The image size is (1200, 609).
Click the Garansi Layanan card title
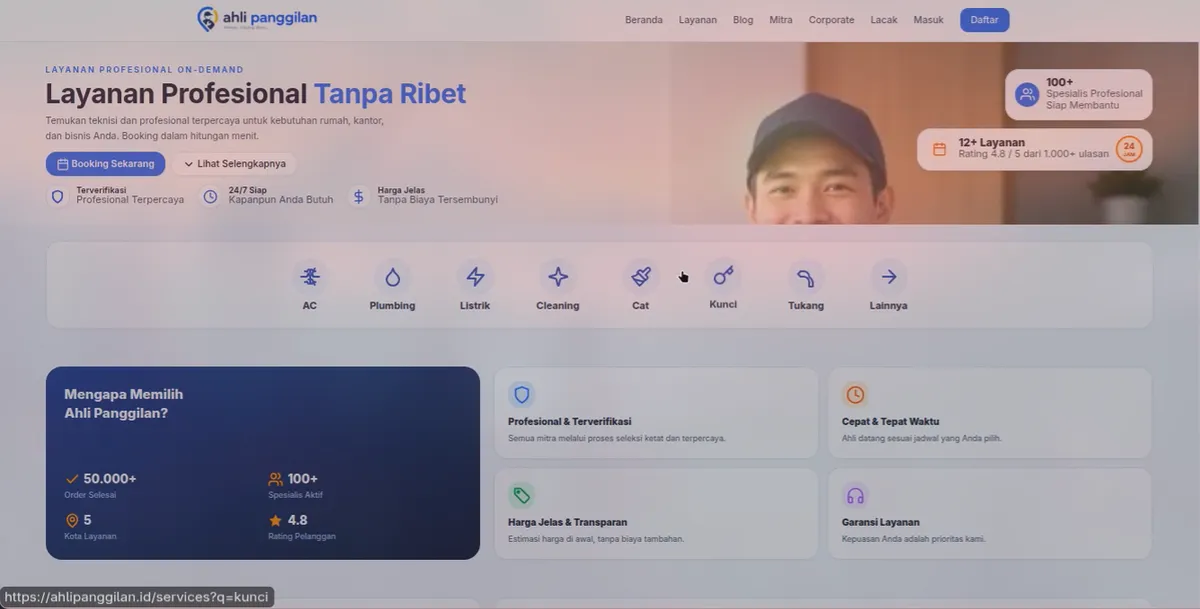click(x=881, y=523)
